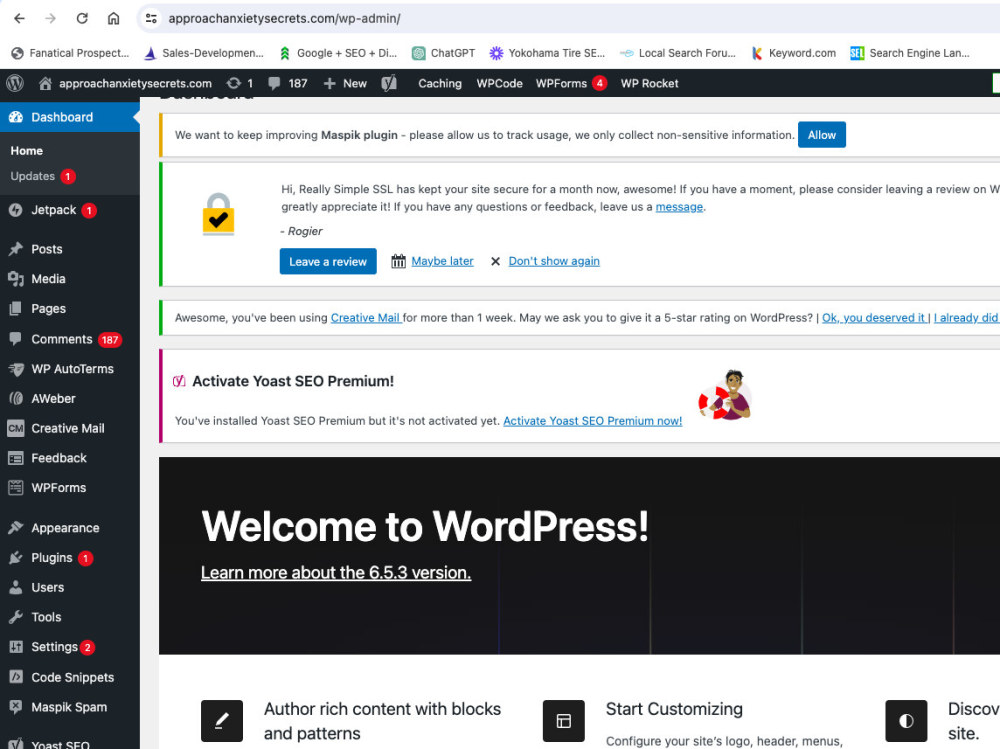The width and height of the screenshot is (1000, 749).
Task: Open Caching admin bar menu
Action: point(440,84)
